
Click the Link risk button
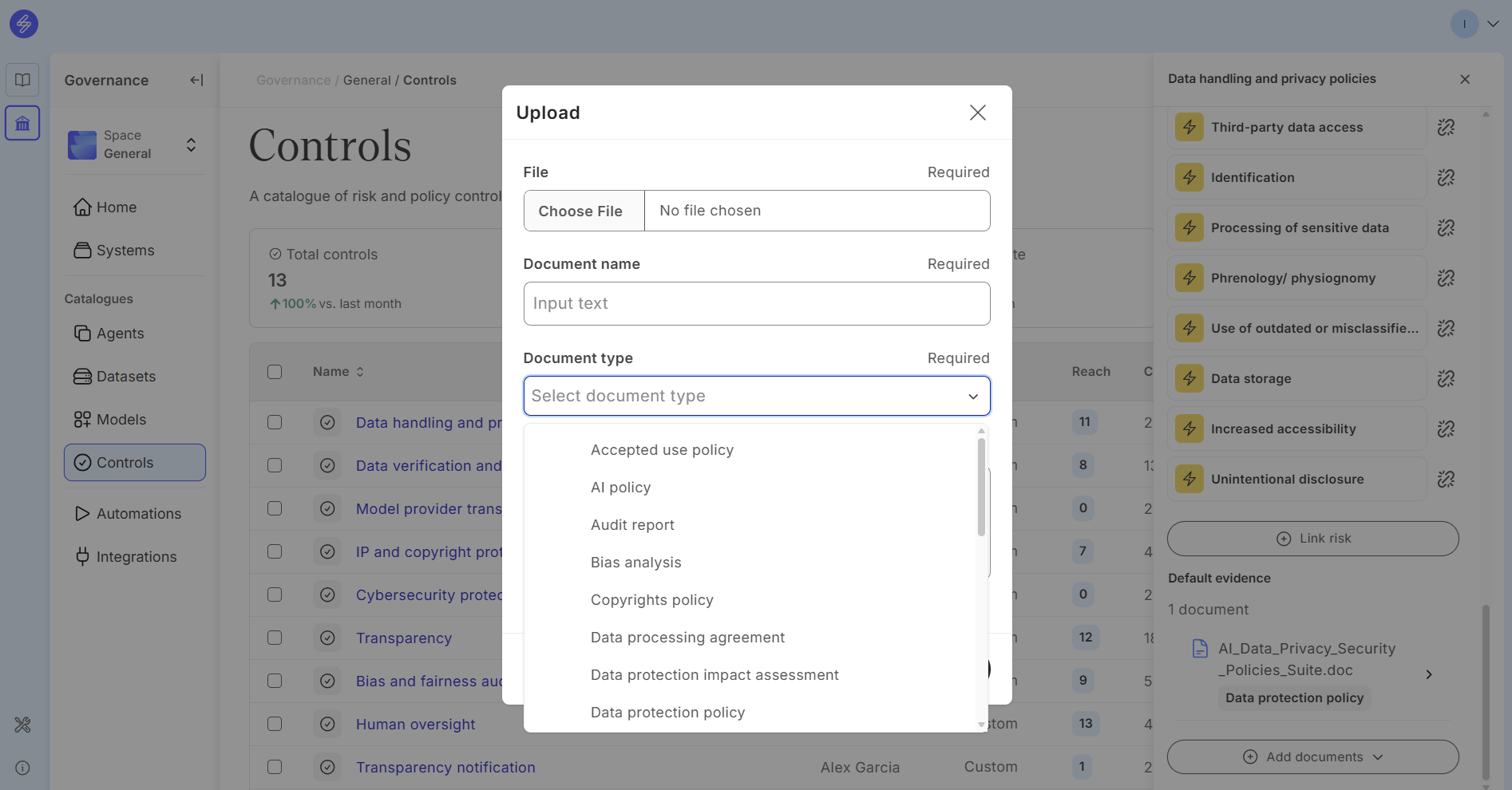(1312, 539)
